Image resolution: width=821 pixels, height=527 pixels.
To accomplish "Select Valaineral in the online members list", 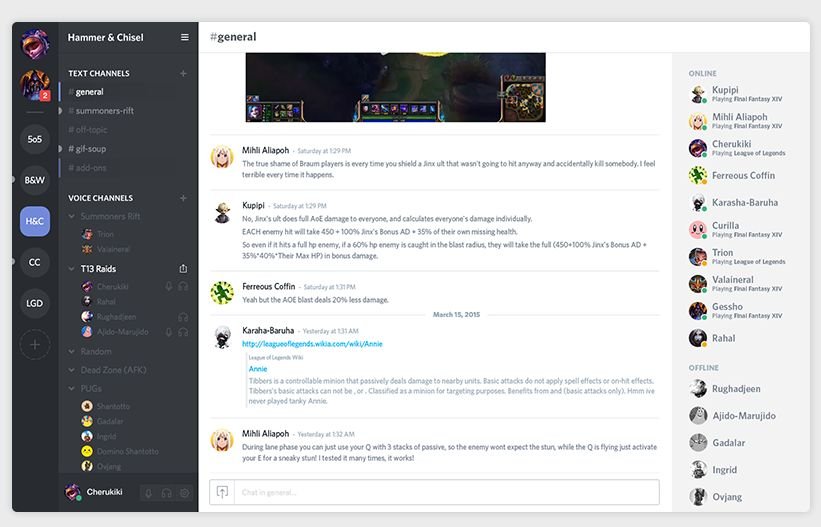I will [737, 283].
